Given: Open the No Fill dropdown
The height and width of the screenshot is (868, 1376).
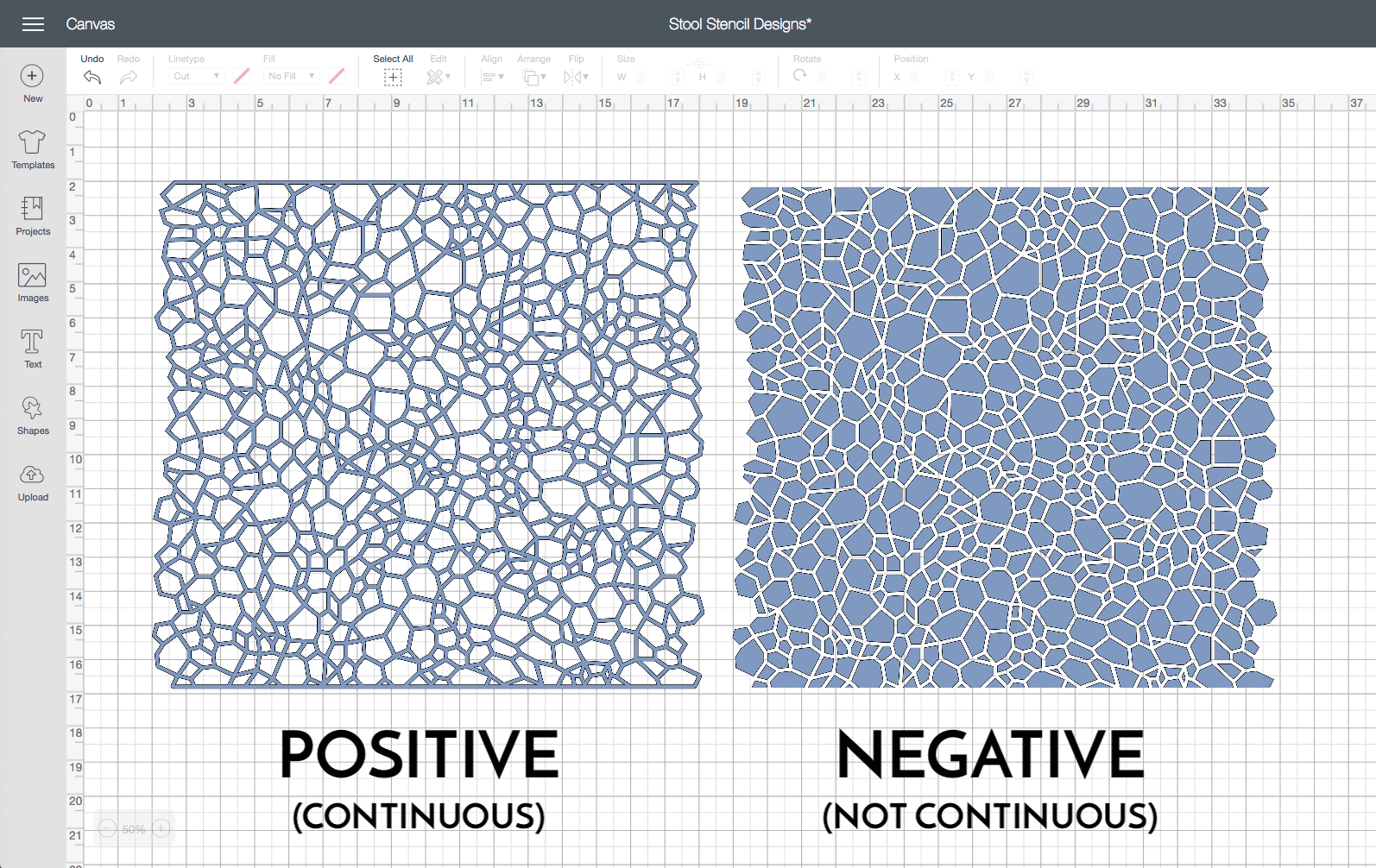Looking at the screenshot, I should tap(291, 76).
